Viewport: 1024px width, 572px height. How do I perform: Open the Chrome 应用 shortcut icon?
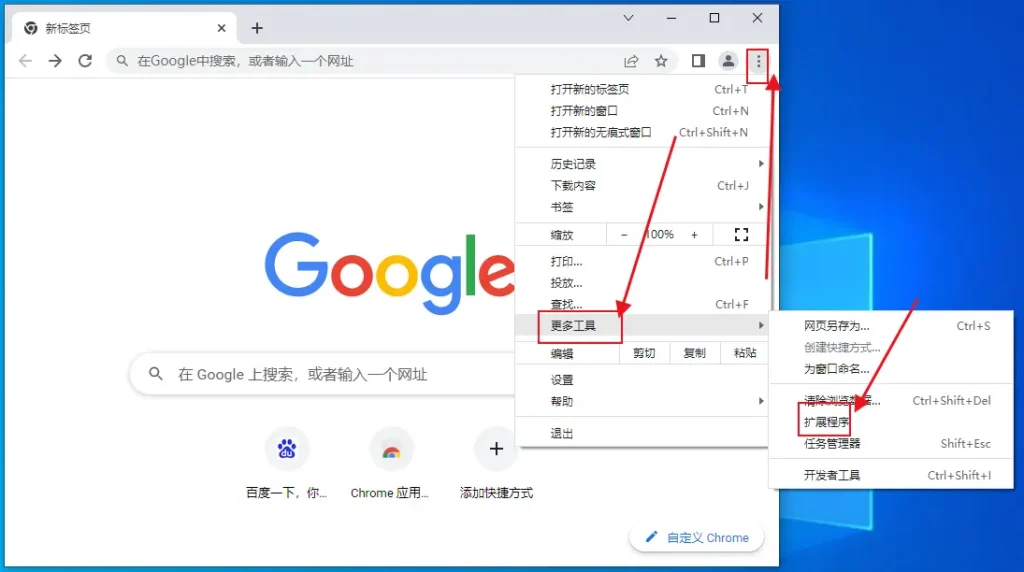click(x=391, y=449)
